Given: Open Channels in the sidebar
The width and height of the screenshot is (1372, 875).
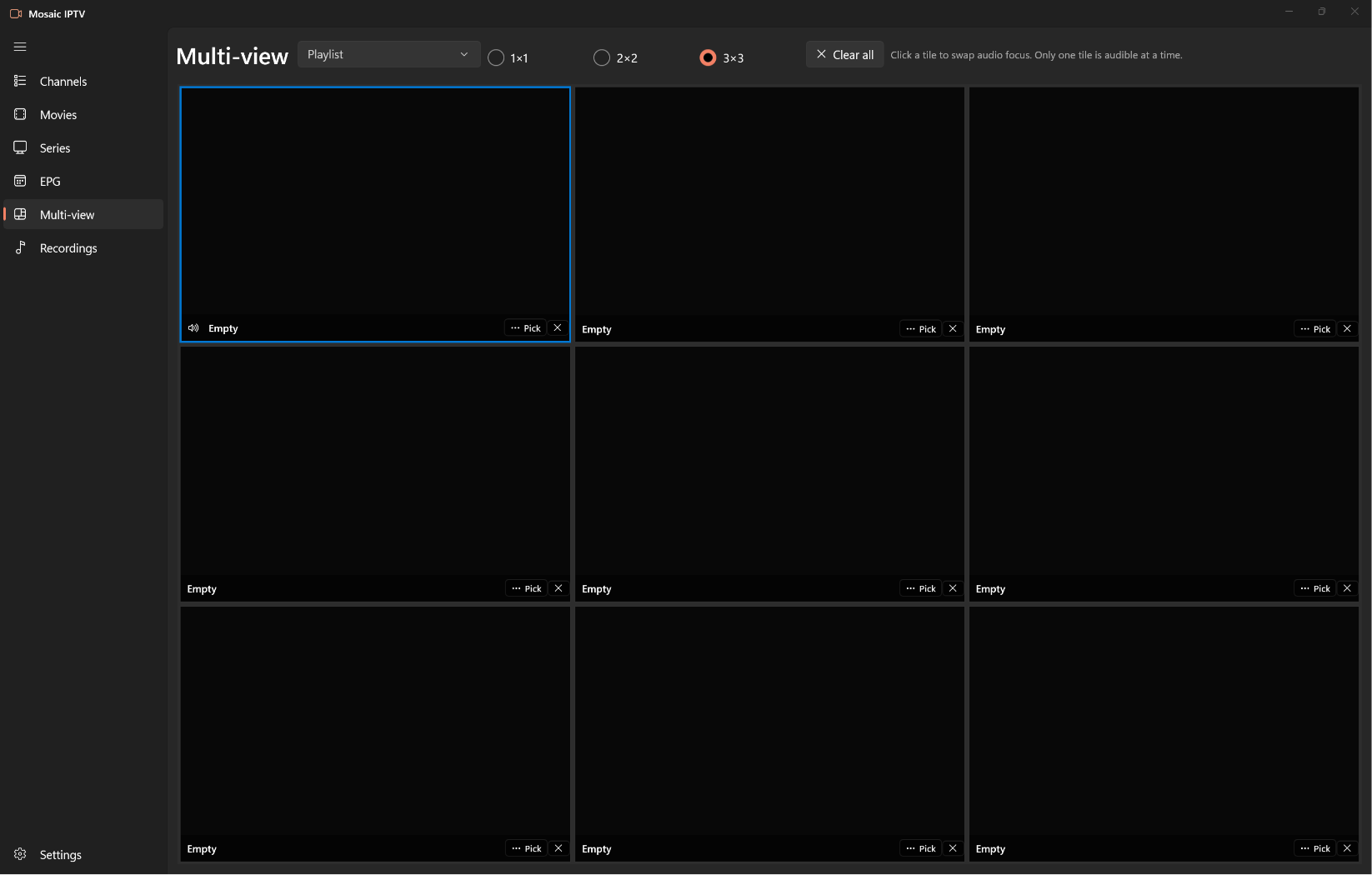Looking at the screenshot, I should (x=83, y=82).
